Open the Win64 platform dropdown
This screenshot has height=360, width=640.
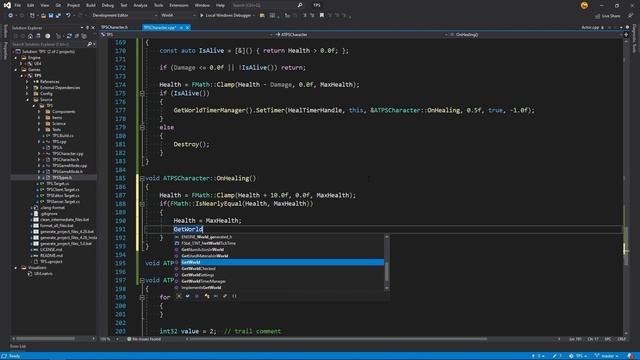click(178, 16)
